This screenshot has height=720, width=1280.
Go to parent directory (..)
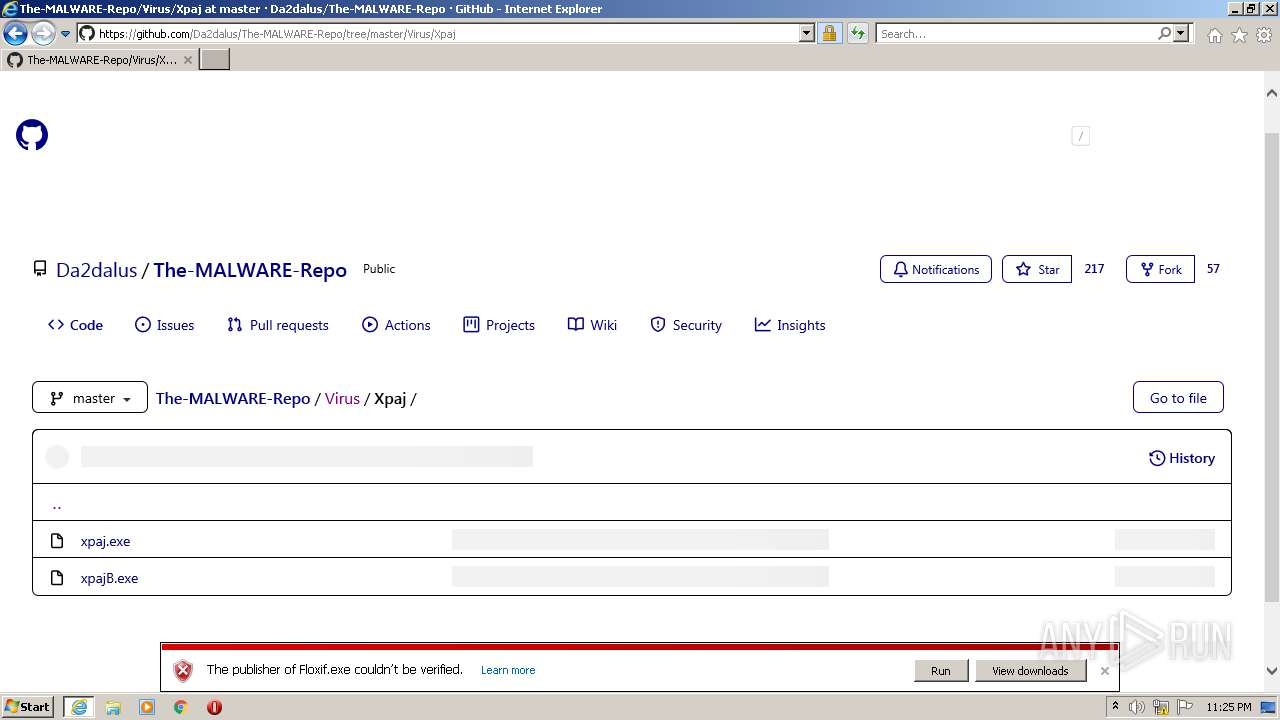coord(56,504)
